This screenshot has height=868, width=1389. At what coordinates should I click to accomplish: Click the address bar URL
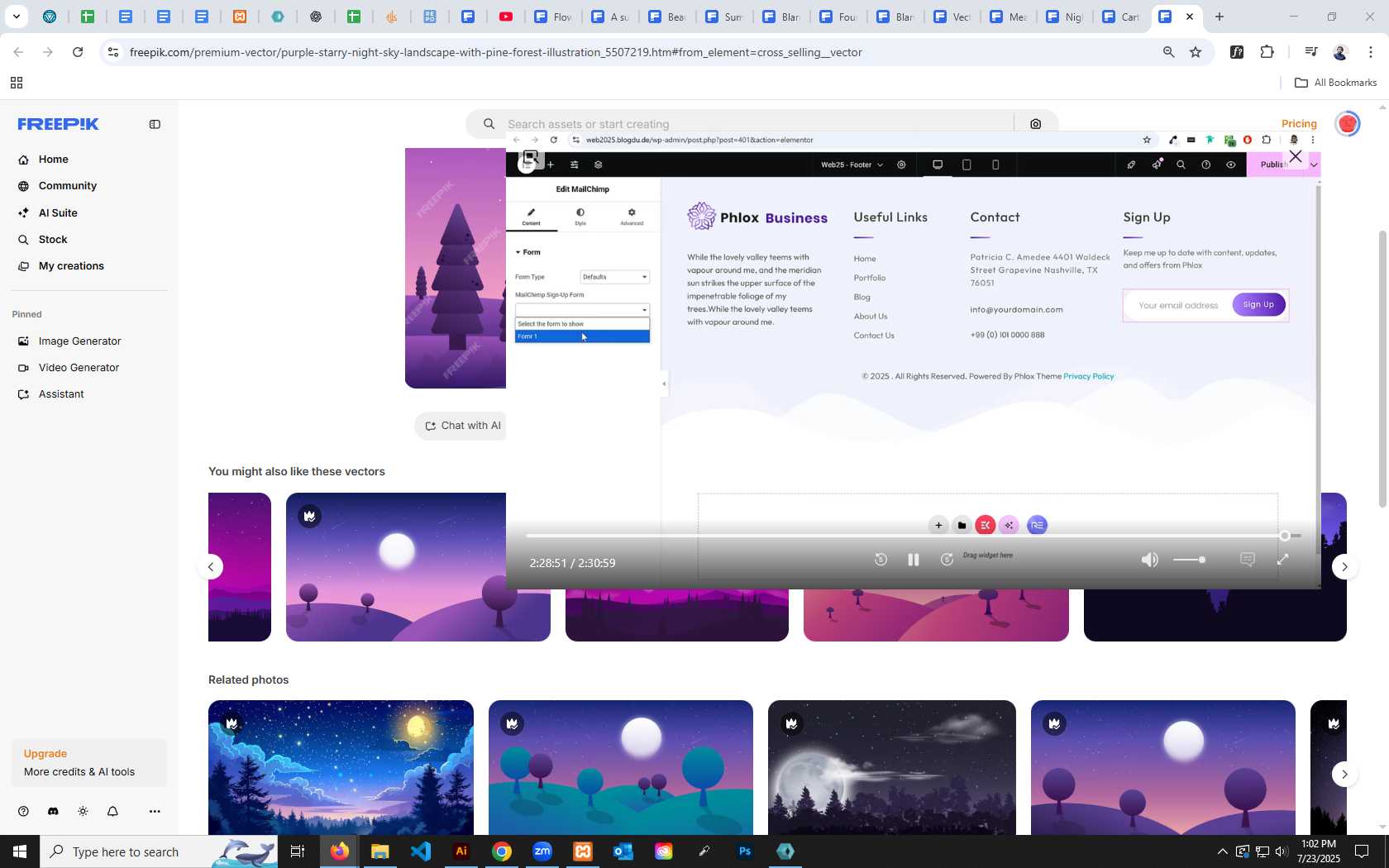point(496,52)
